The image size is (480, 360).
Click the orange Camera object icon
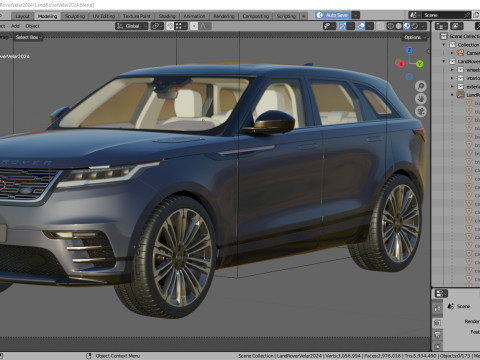tap(461, 53)
